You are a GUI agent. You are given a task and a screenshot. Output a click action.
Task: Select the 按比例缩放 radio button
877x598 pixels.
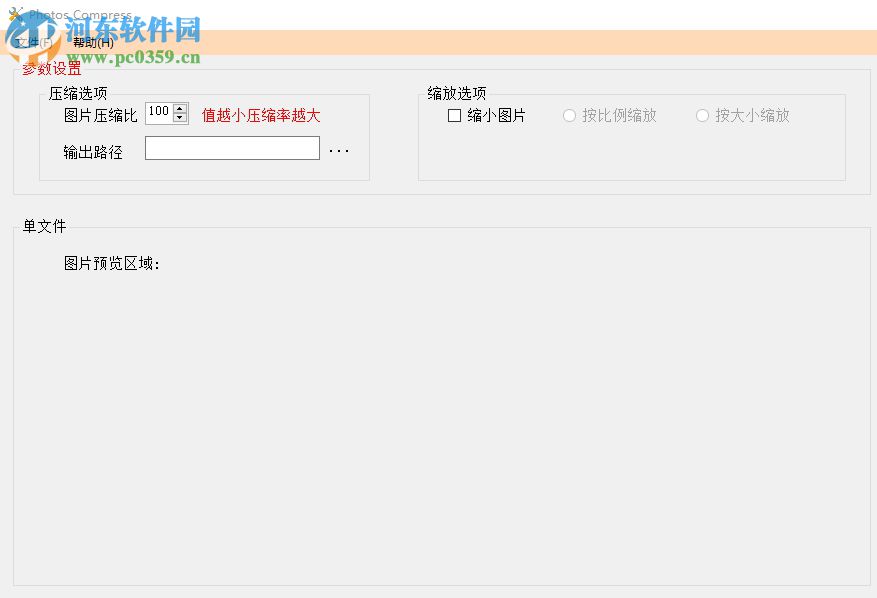click(568, 115)
